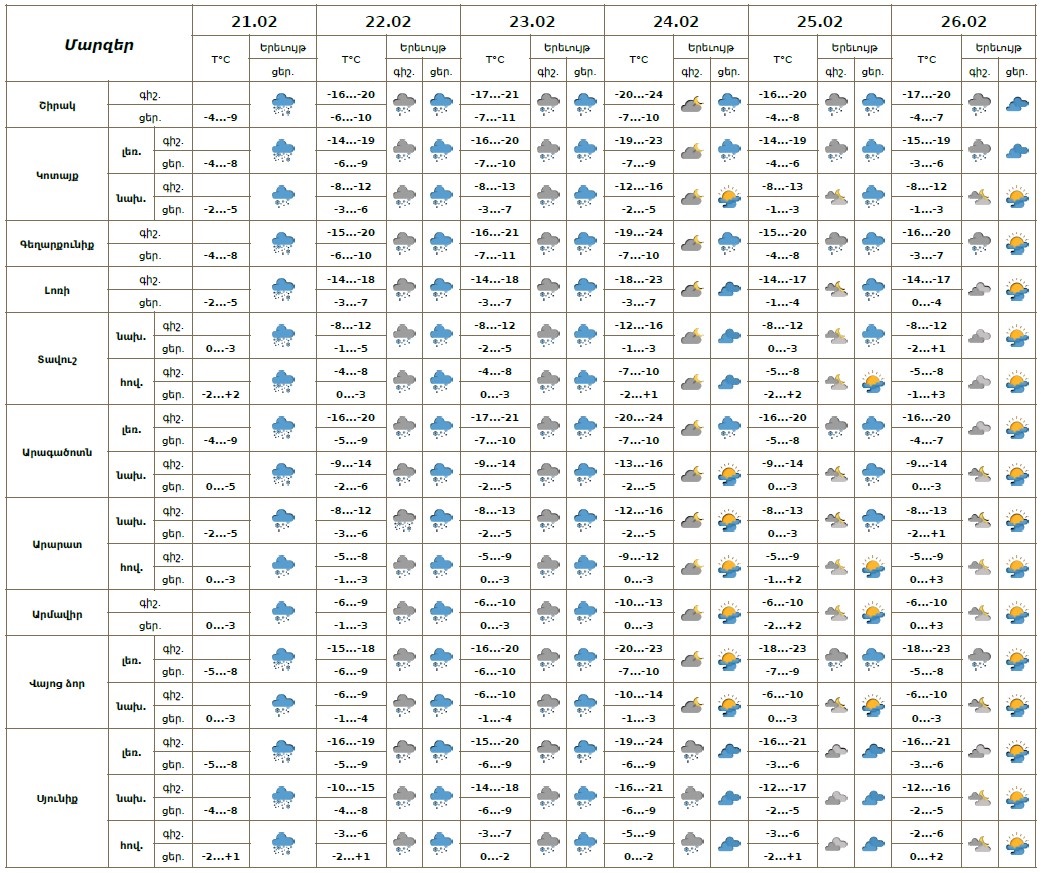Image resolution: width=1043 pixels, height=873 pixels.
Task: Click the Արմավիր region name
Action: click(58, 612)
